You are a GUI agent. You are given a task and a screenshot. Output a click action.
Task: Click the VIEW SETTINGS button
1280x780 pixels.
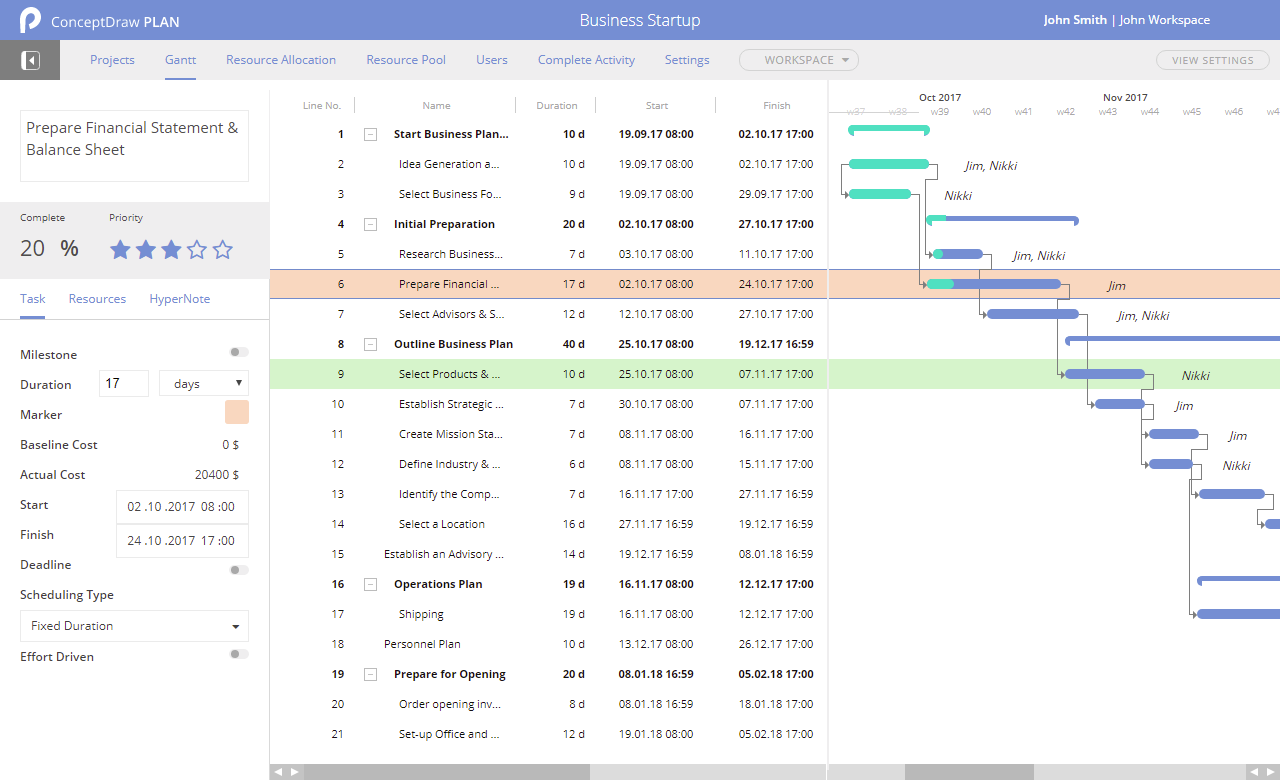(x=1212, y=60)
